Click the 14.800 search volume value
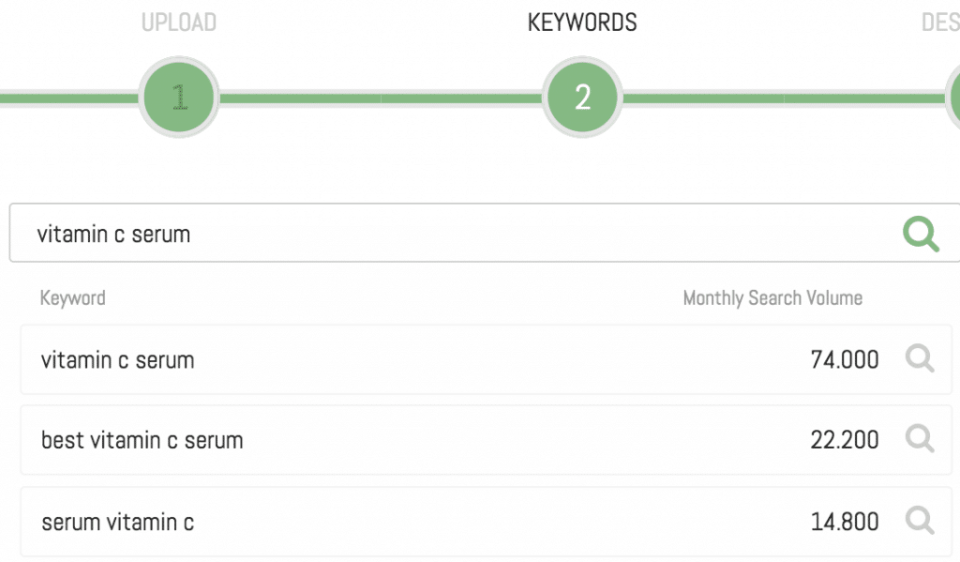 pos(844,521)
